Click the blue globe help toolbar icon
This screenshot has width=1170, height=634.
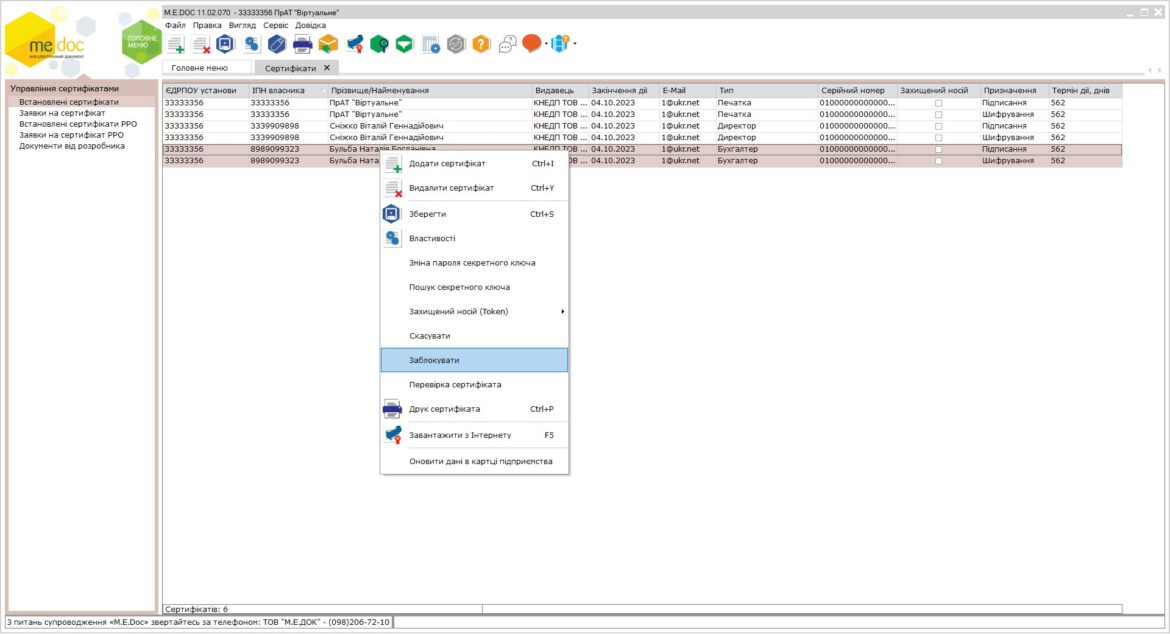[560, 43]
